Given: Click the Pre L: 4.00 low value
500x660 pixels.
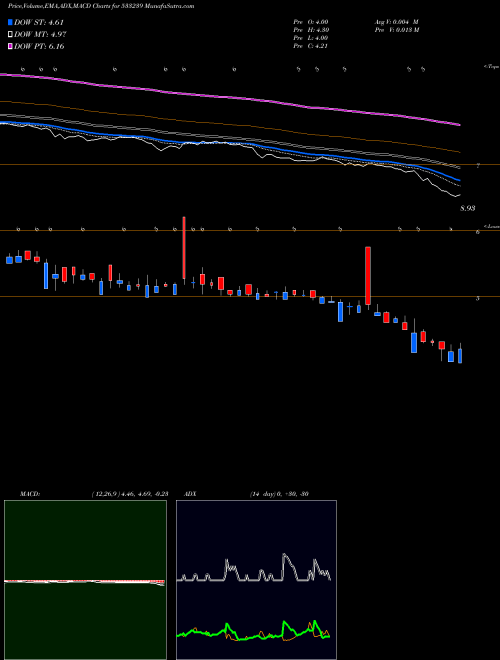Looking at the screenshot, I should click(311, 38).
